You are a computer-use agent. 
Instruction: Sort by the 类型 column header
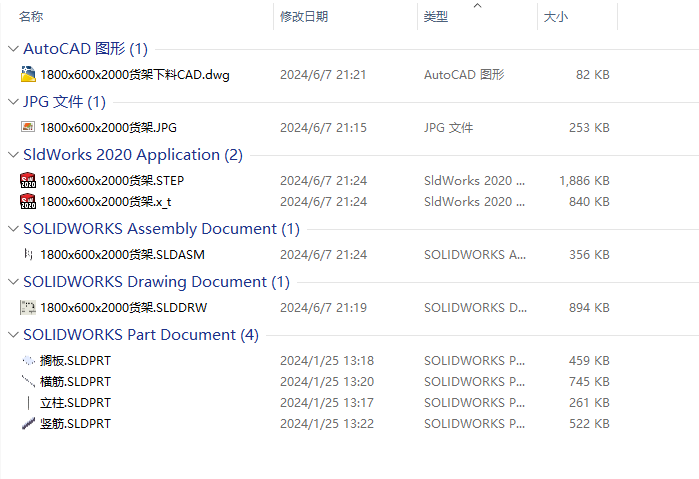click(436, 17)
